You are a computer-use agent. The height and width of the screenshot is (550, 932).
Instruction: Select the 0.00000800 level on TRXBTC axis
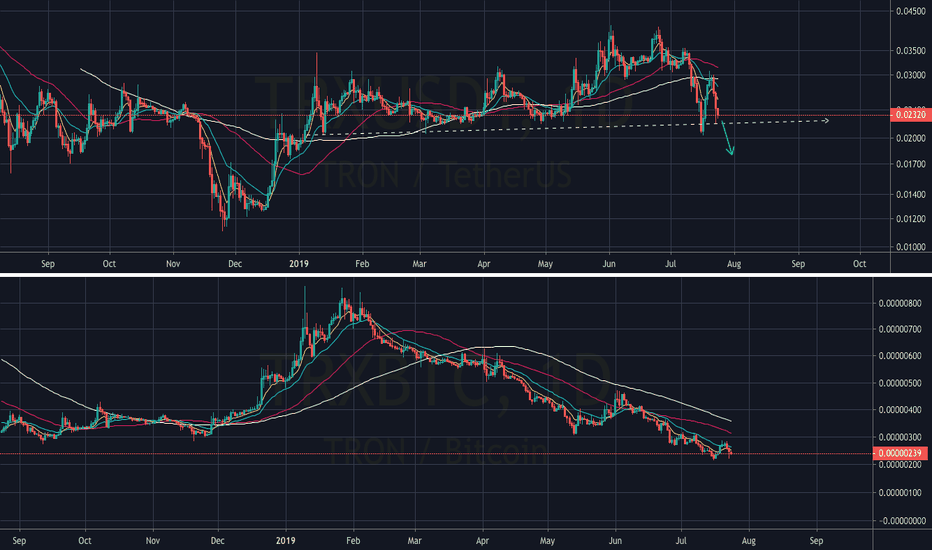click(x=900, y=303)
